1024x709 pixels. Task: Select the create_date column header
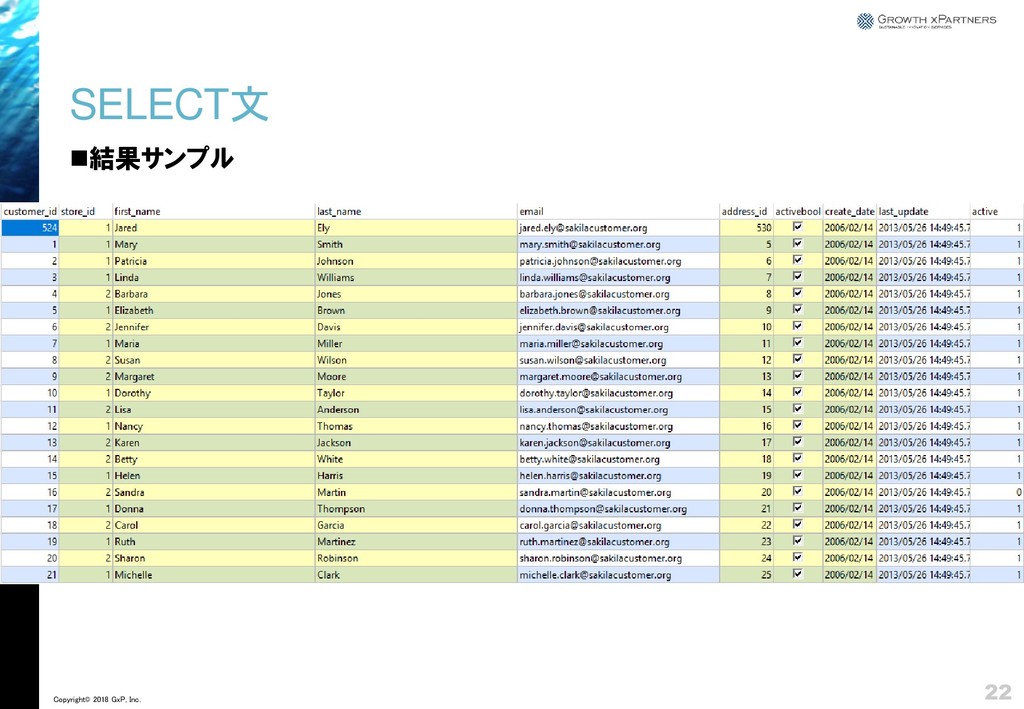coord(850,212)
